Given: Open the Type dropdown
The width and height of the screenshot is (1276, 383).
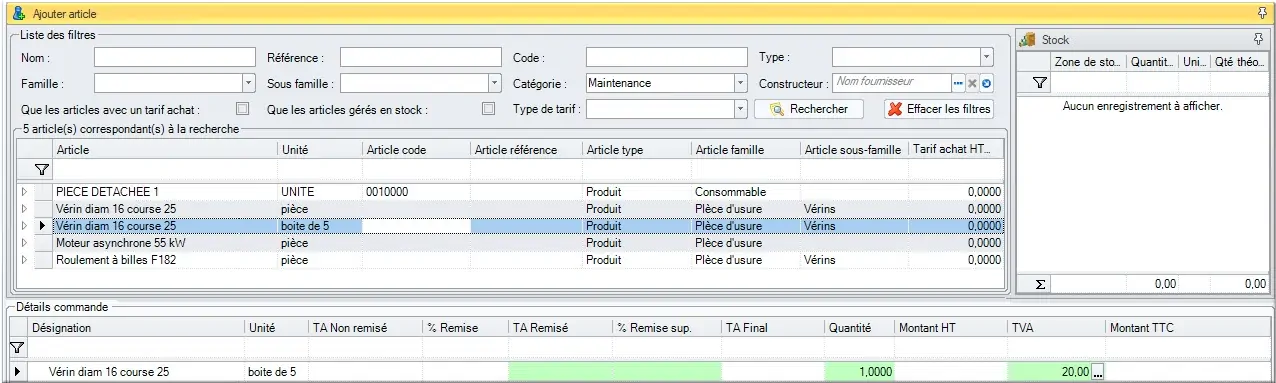Looking at the screenshot, I should [986, 57].
